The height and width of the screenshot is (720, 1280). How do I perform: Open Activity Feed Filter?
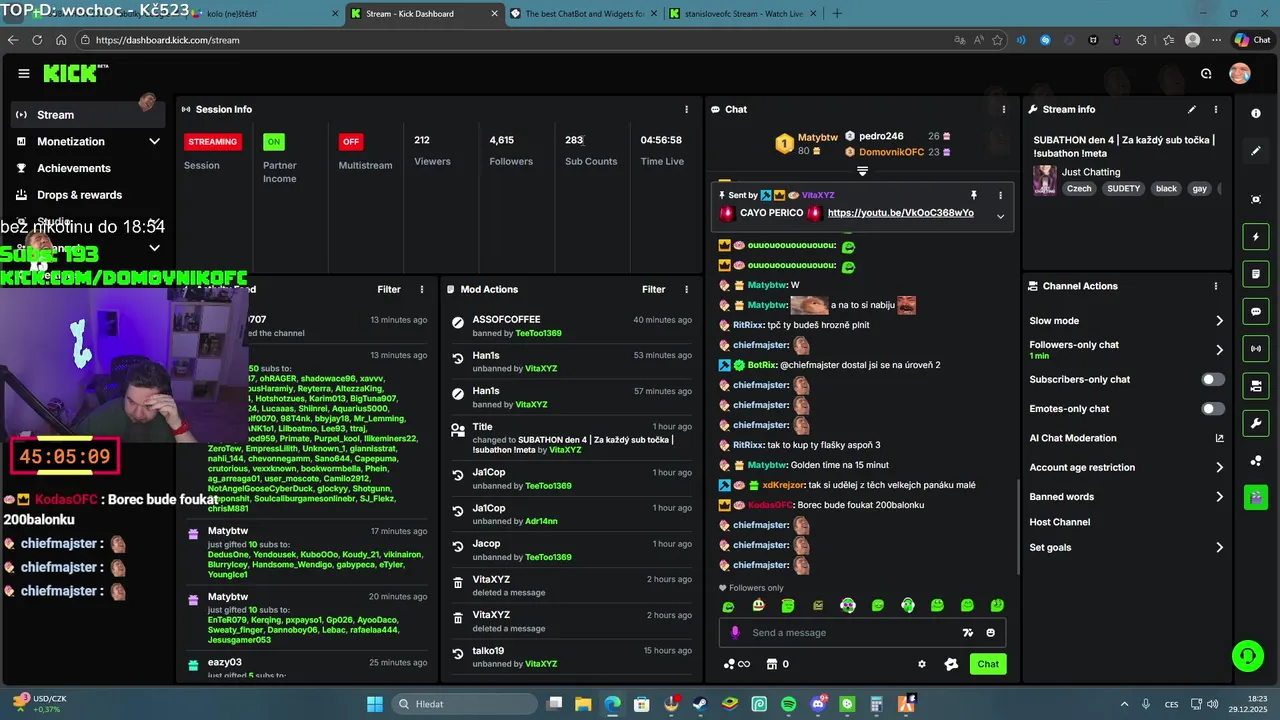[389, 289]
